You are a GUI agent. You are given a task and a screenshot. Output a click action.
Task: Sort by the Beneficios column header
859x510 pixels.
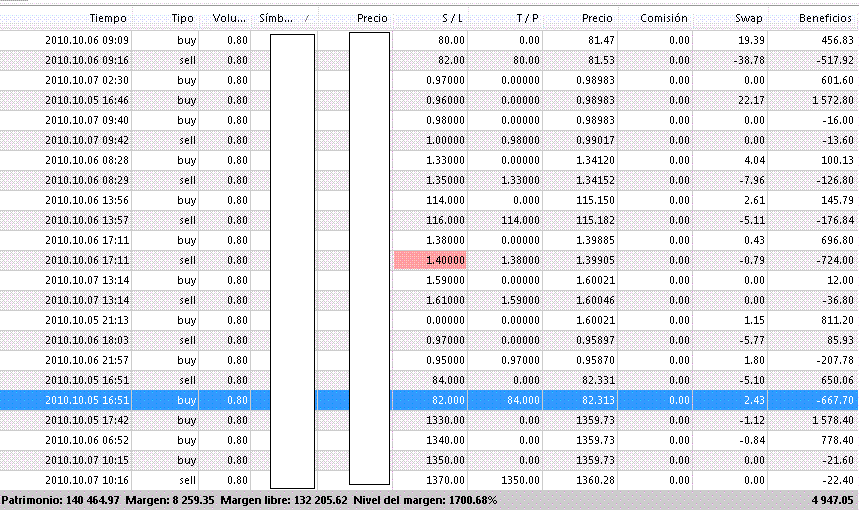click(x=825, y=19)
